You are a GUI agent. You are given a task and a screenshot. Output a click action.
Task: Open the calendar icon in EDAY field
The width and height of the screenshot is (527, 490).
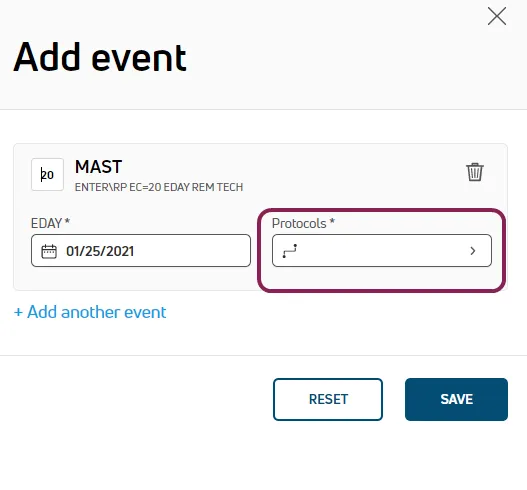[x=49, y=251]
